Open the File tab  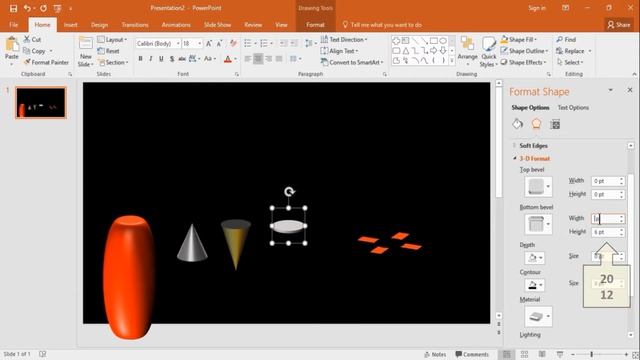pos(13,25)
